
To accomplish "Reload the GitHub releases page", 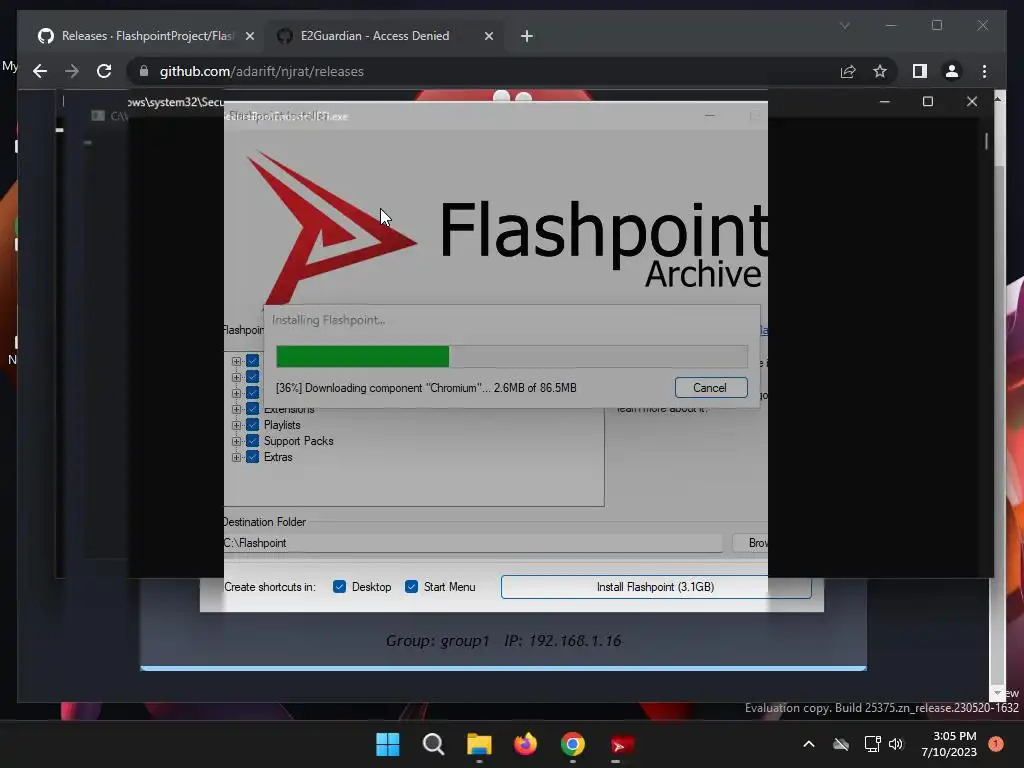I will point(104,71).
